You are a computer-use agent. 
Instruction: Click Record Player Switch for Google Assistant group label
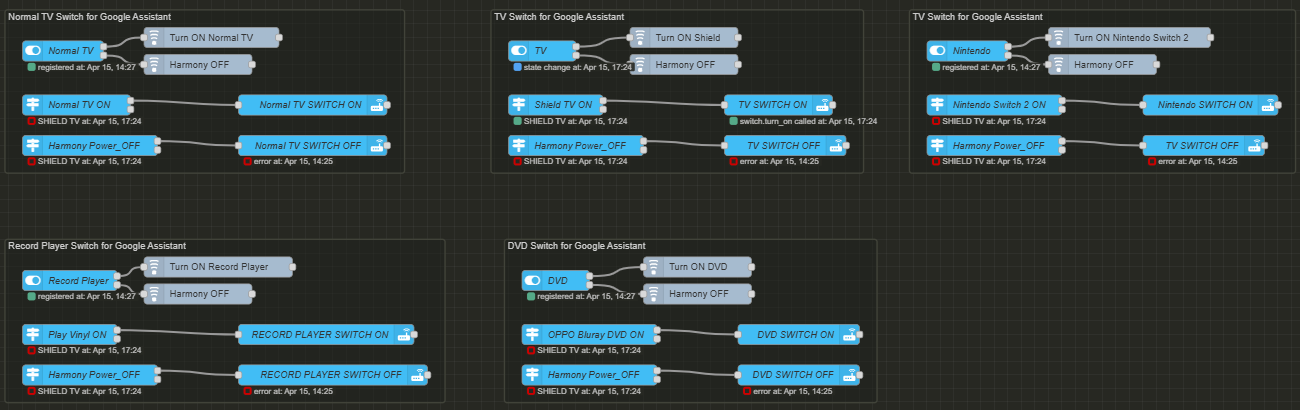tap(97, 246)
